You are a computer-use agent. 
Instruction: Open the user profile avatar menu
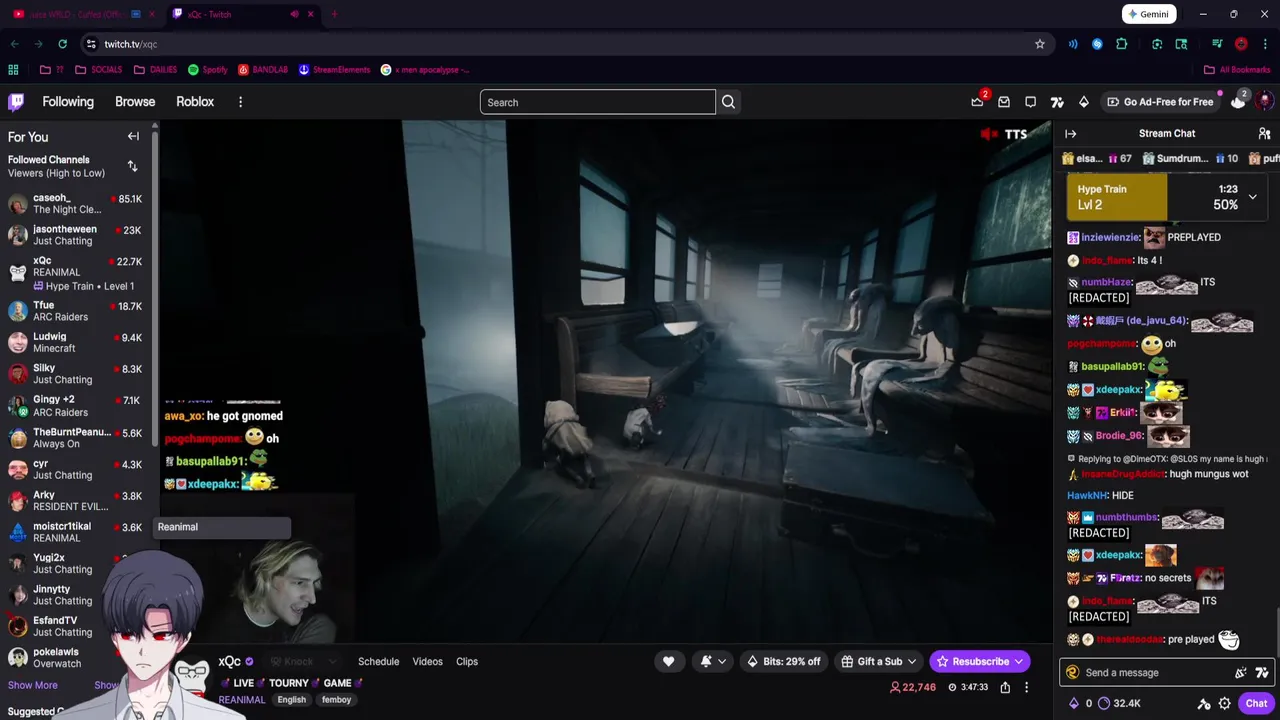1264,102
